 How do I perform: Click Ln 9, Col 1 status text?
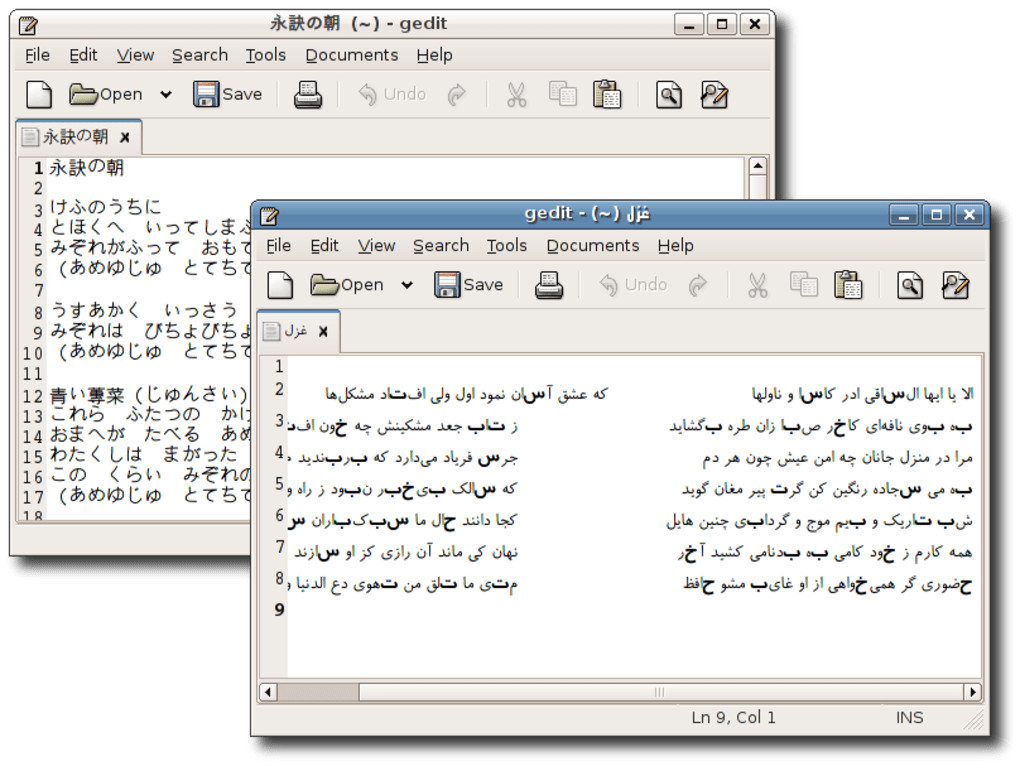[x=733, y=718]
